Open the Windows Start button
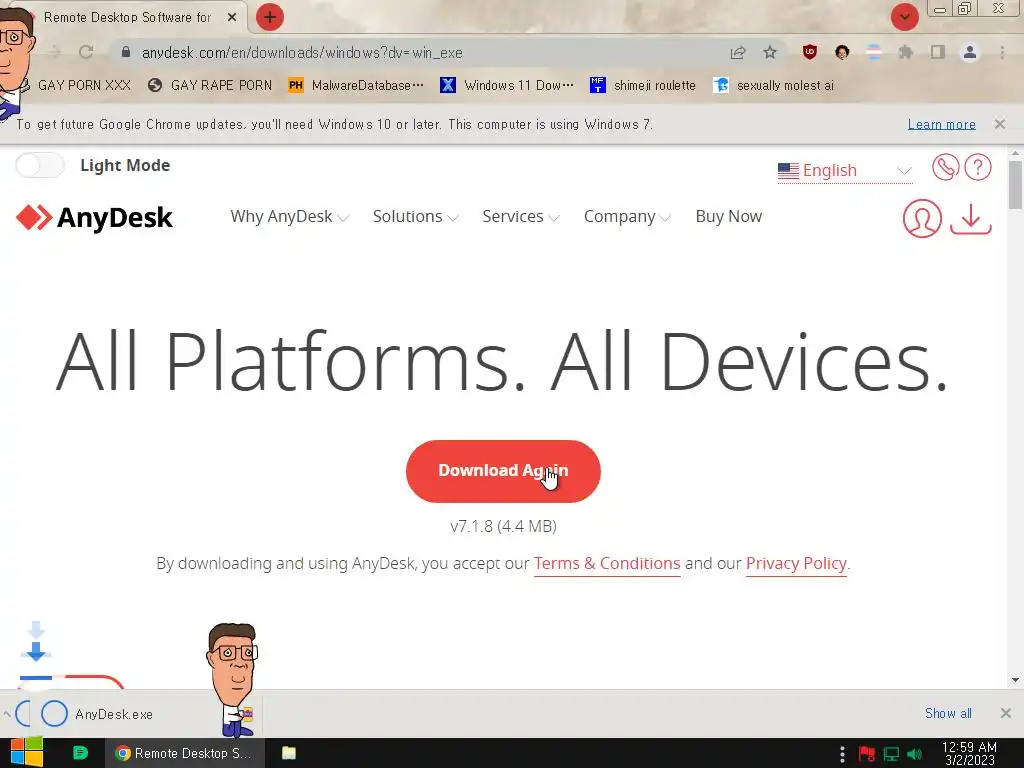1024x768 pixels. click(26, 752)
